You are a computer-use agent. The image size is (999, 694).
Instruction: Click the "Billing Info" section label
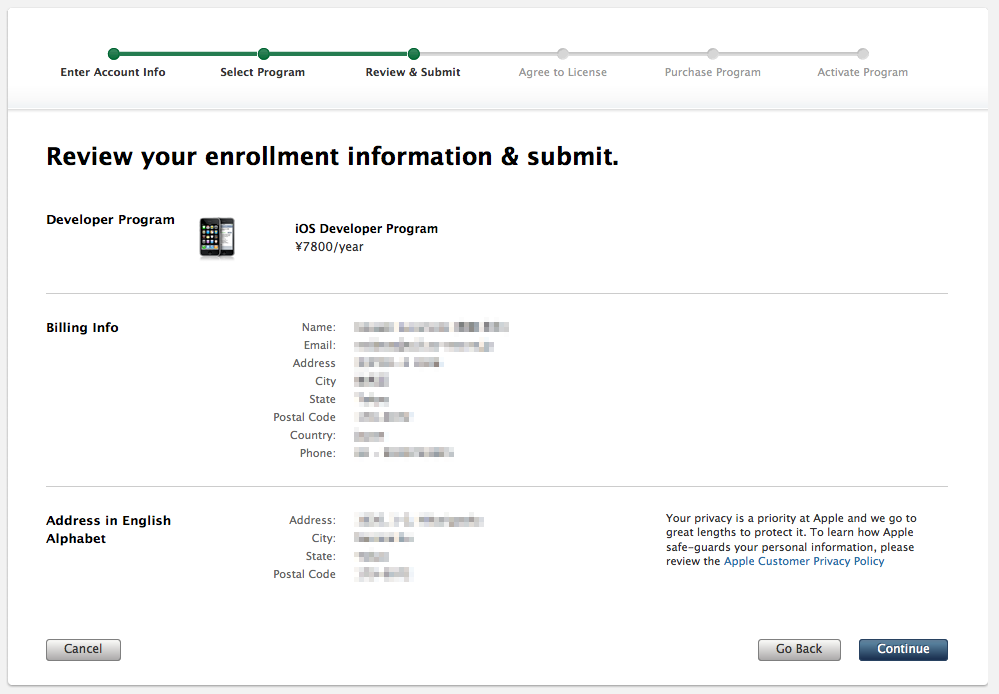82,328
